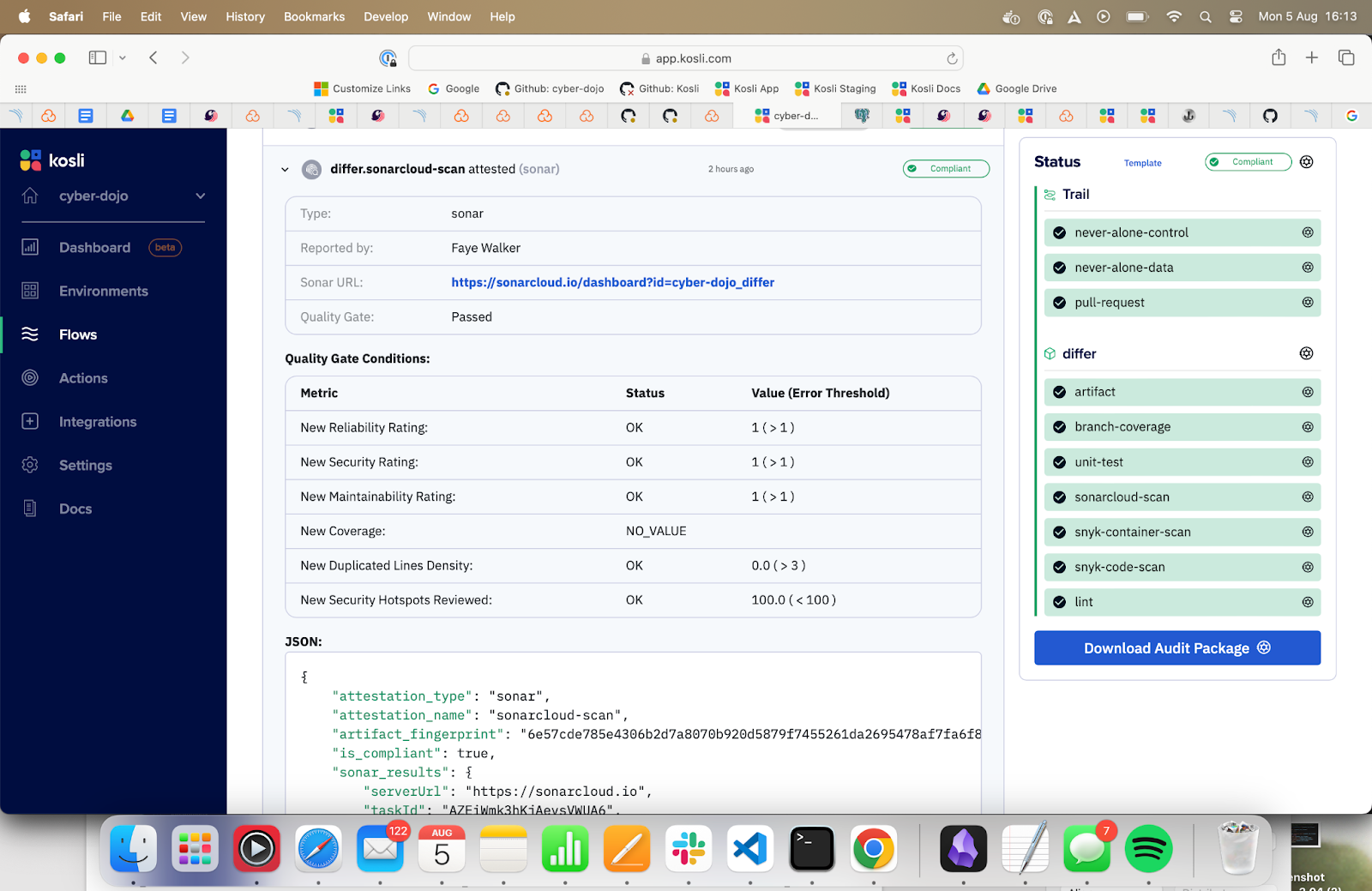Select the sonarcloud-scan status row
Image resolution: width=1372 pixels, height=891 pixels.
click(1182, 497)
